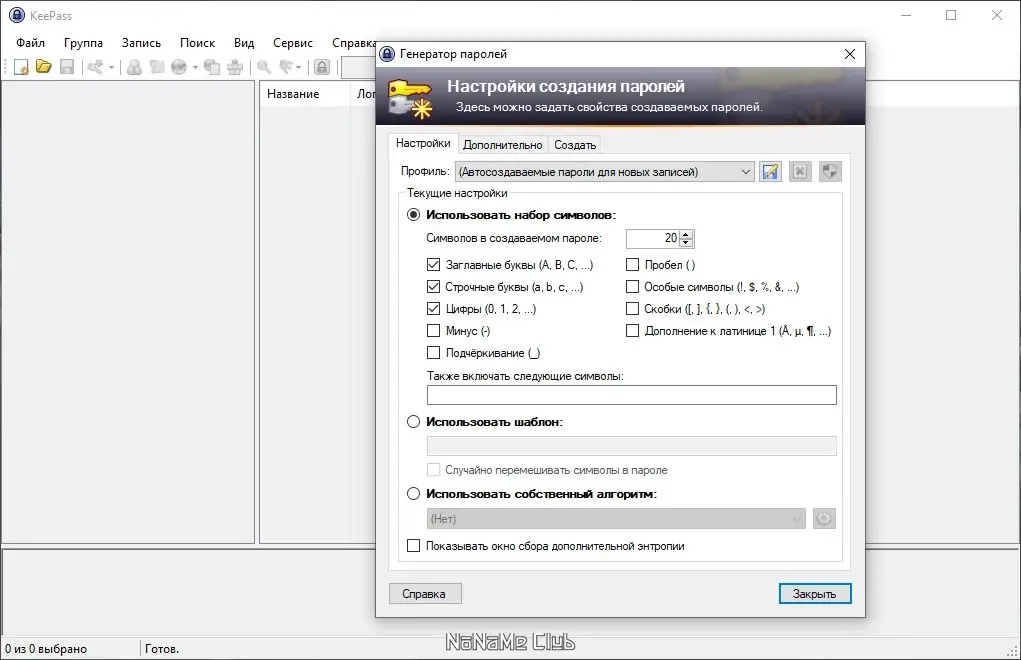Minimize the KeePass window

(906, 15)
